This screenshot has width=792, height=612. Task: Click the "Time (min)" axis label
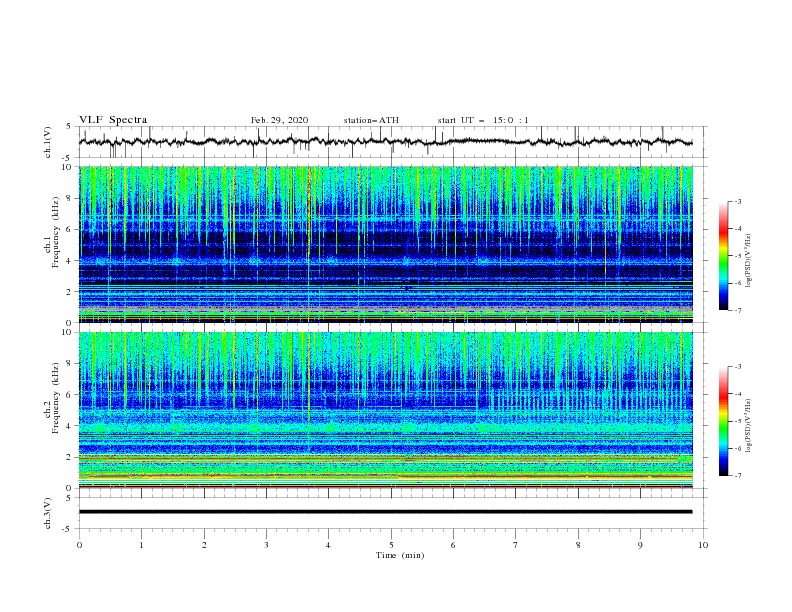click(x=400, y=555)
